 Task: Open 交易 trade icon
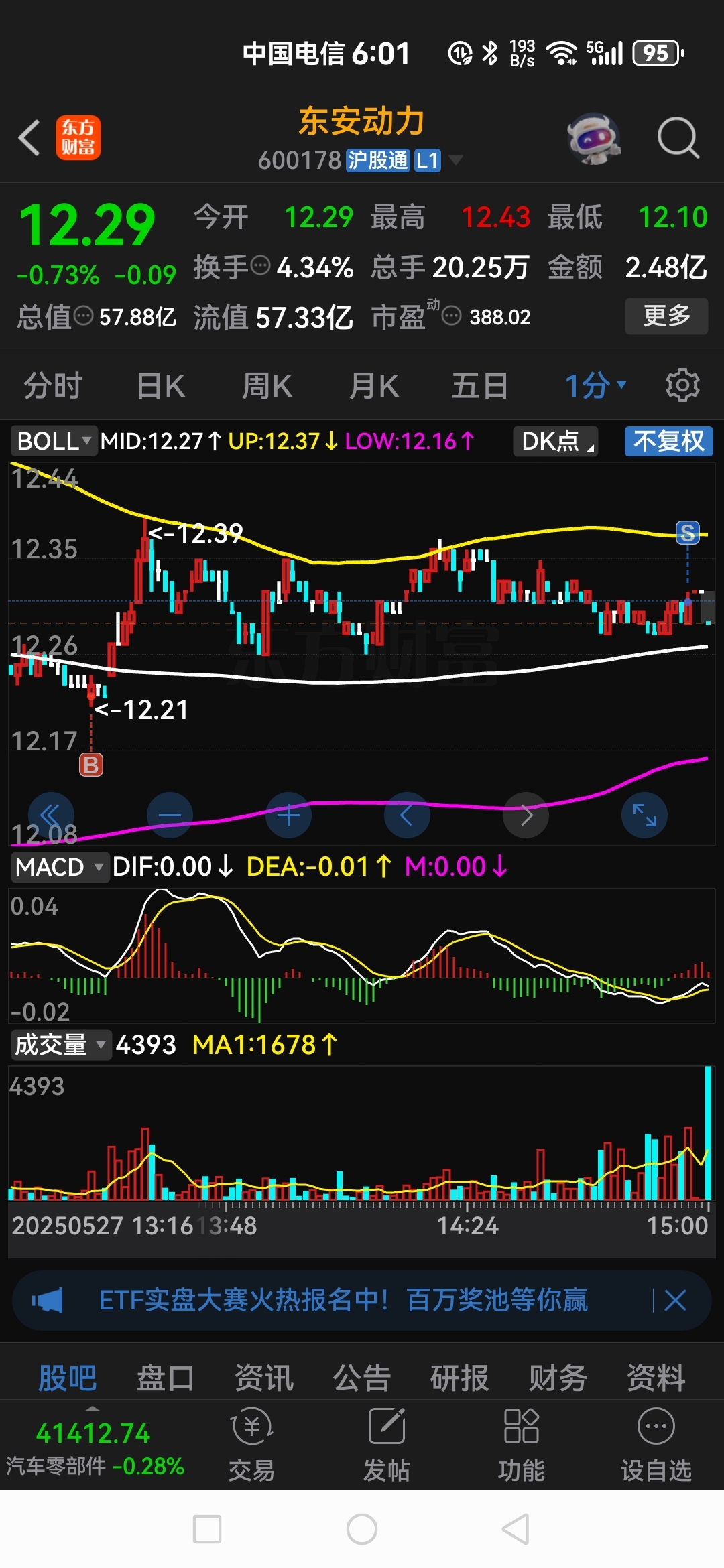[x=252, y=1444]
